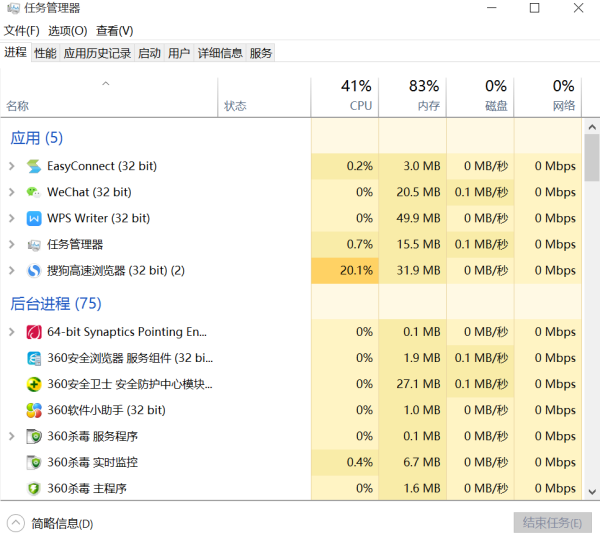600x534 pixels.
Task: Click the 20.1% CPU value cell
Action: 345,271
